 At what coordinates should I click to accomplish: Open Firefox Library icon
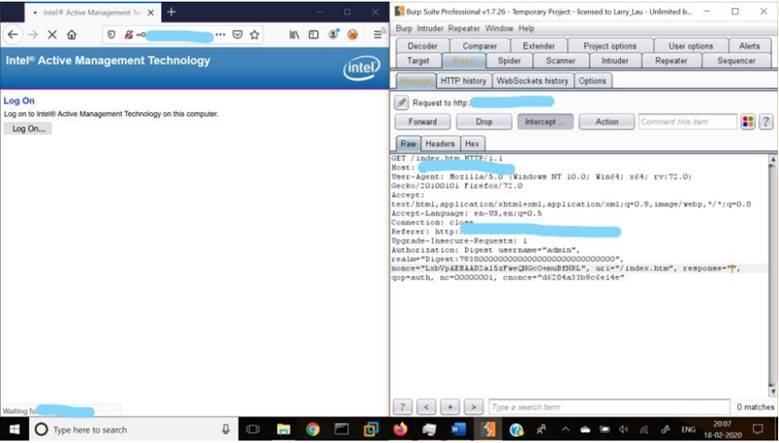click(x=294, y=34)
